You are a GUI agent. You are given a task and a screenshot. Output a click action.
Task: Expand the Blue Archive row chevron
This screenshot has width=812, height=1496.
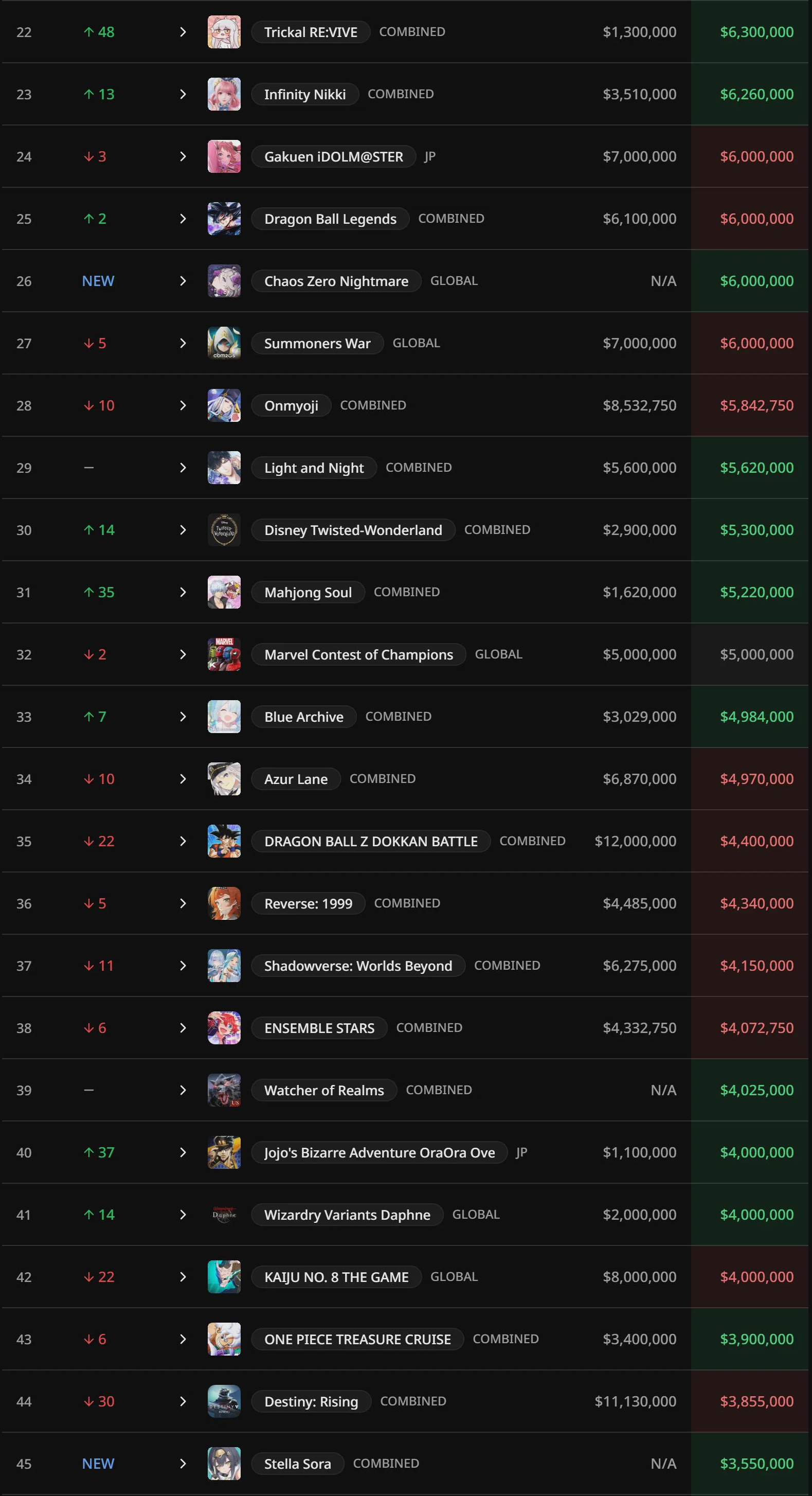[x=183, y=717]
